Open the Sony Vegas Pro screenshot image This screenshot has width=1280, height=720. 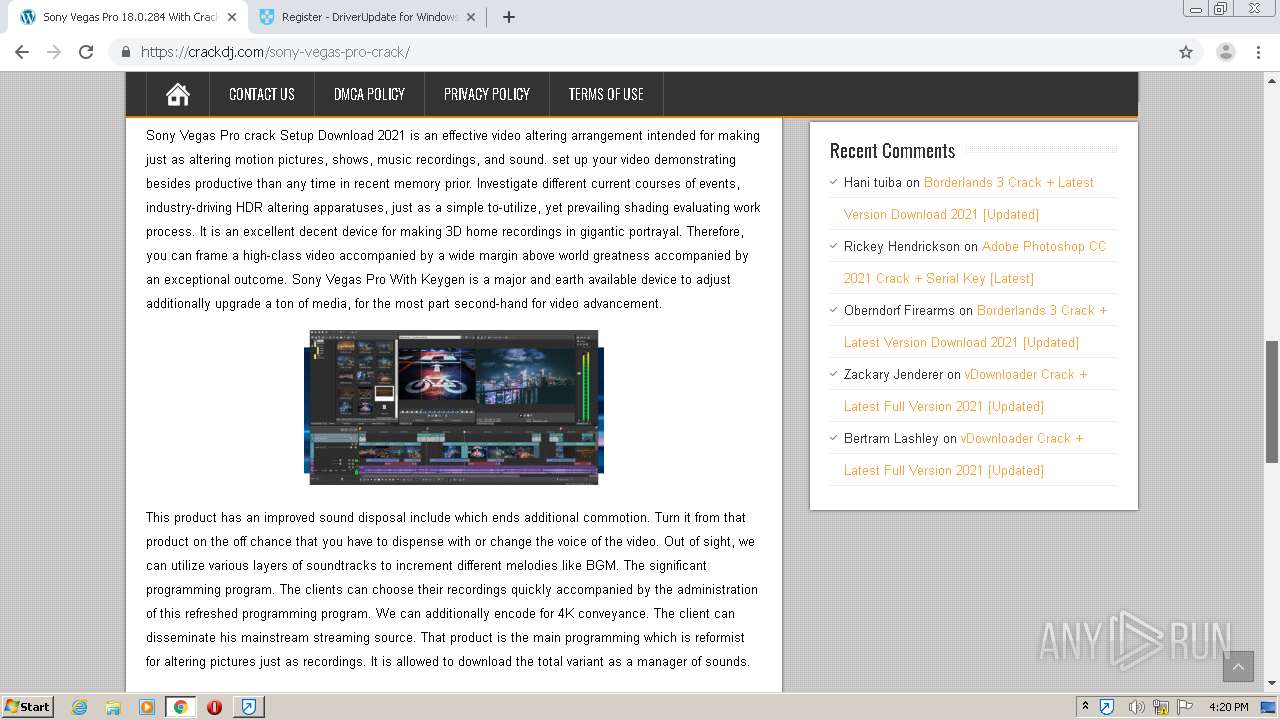[x=454, y=407]
